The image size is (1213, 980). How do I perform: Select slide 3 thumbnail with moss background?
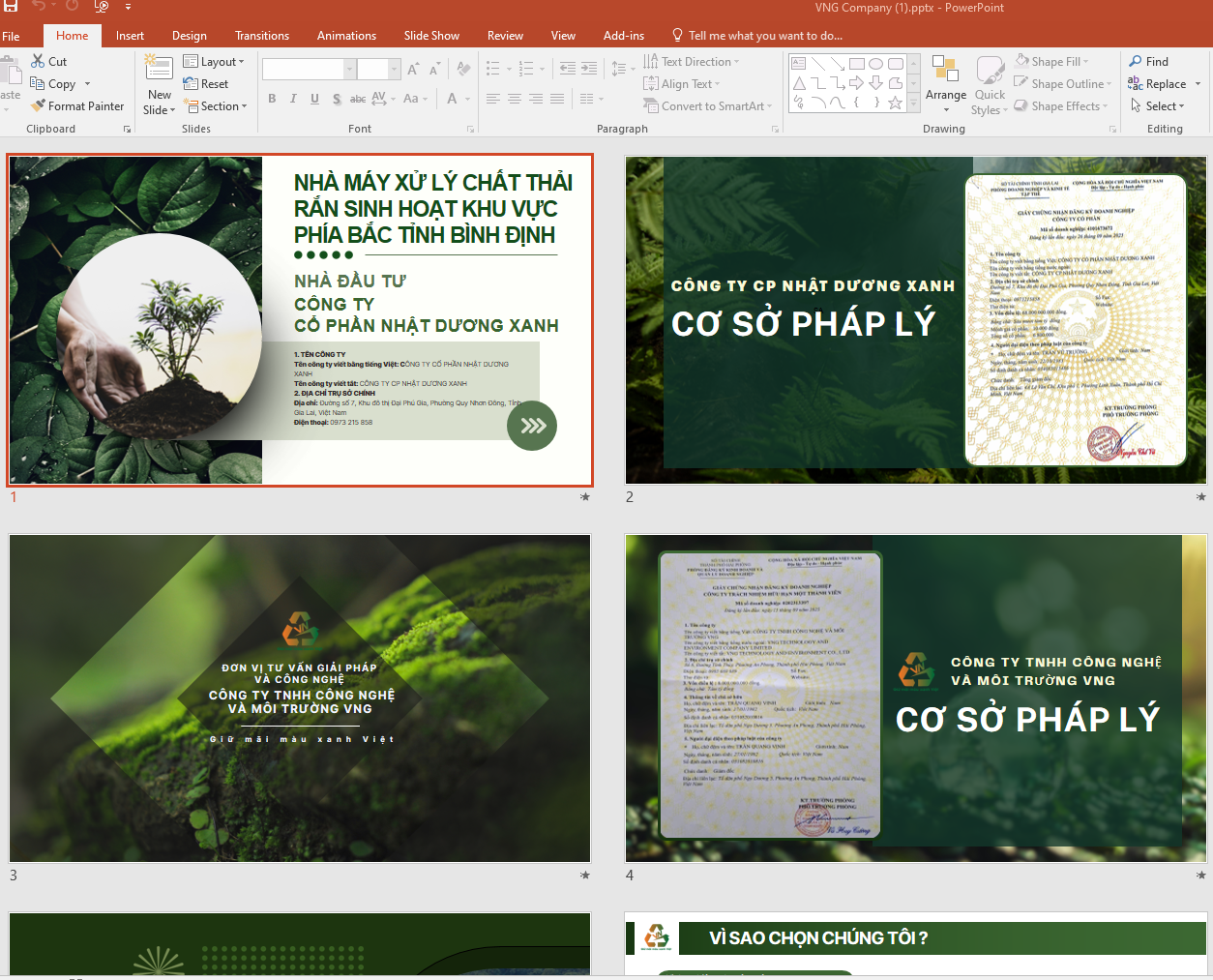(300, 698)
